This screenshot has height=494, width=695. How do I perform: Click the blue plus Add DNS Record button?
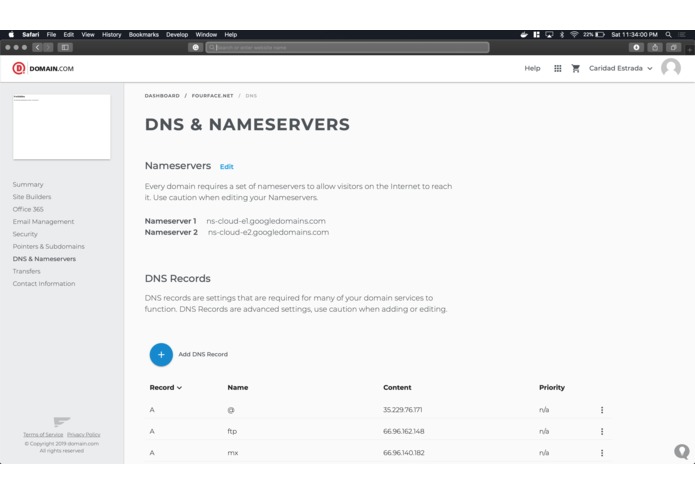click(x=161, y=354)
